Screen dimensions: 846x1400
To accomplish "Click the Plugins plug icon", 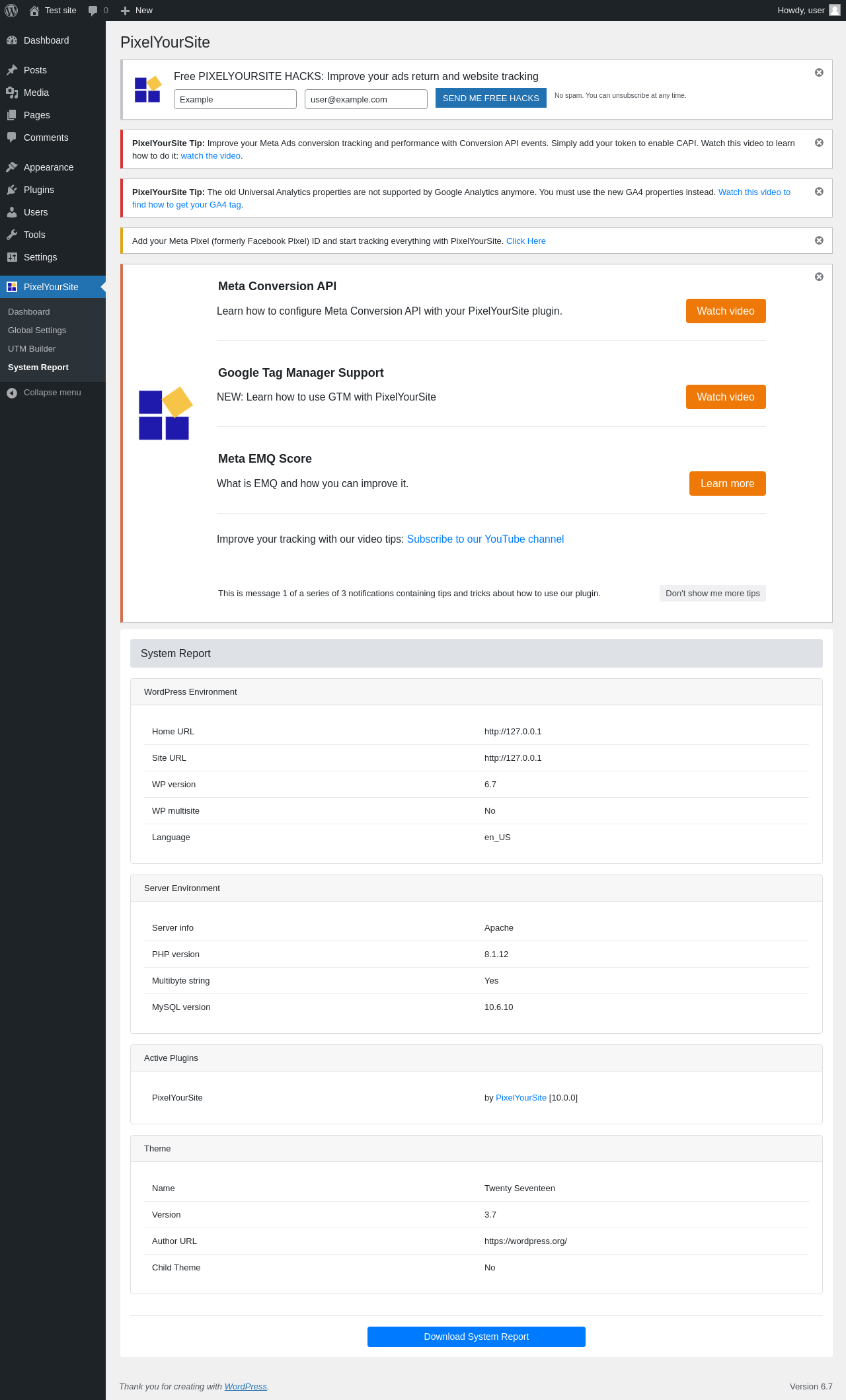I will [12, 190].
